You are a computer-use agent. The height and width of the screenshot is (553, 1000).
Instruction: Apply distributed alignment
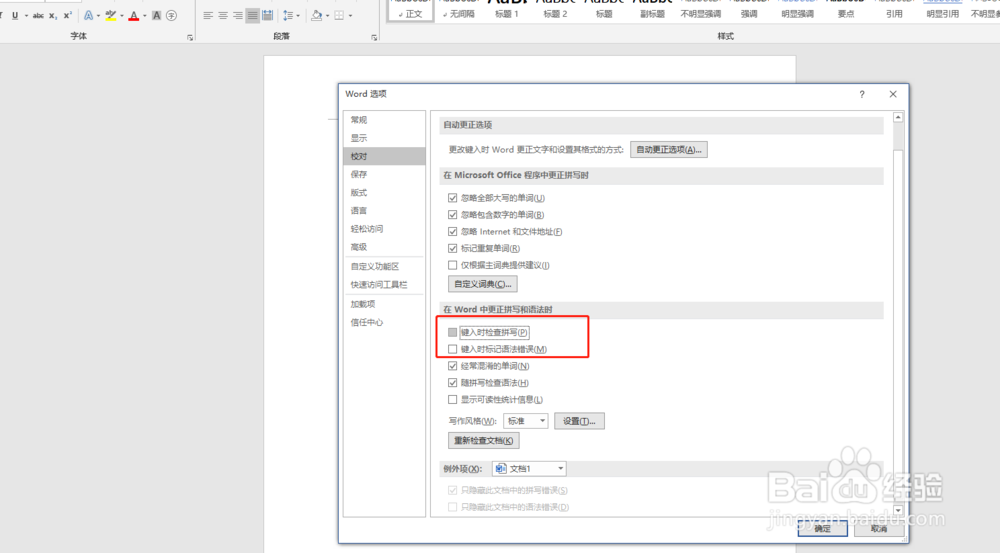pos(268,15)
